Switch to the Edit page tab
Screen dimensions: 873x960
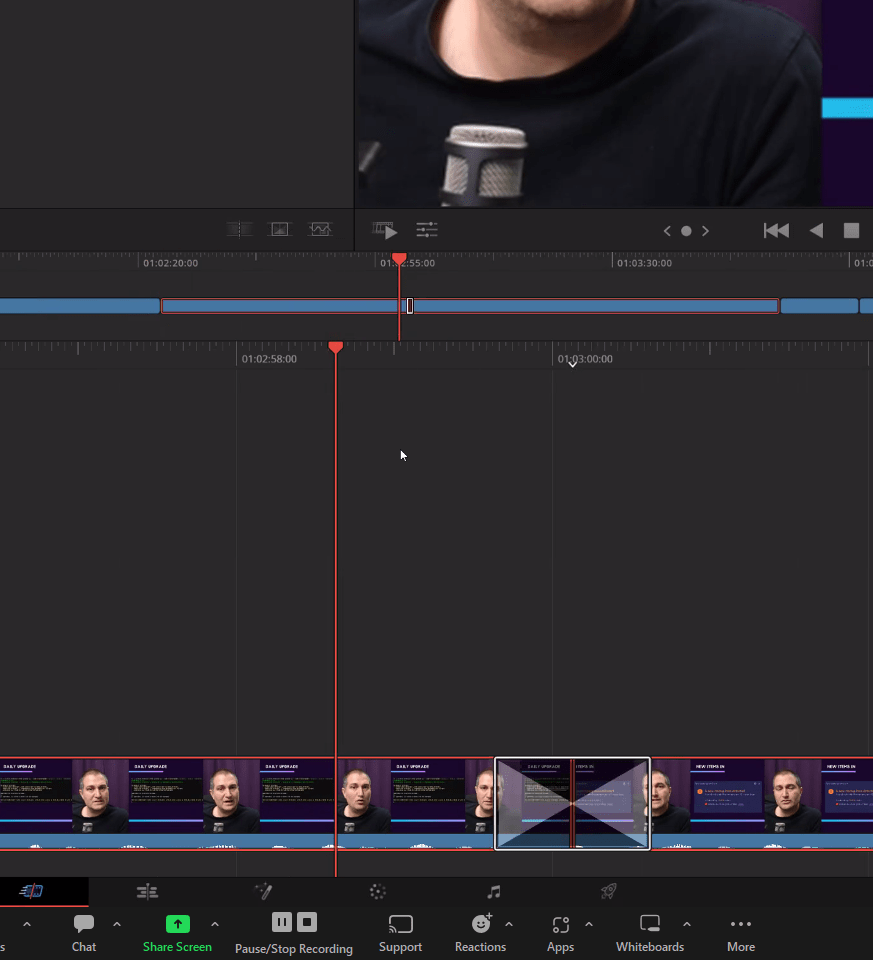click(x=147, y=891)
